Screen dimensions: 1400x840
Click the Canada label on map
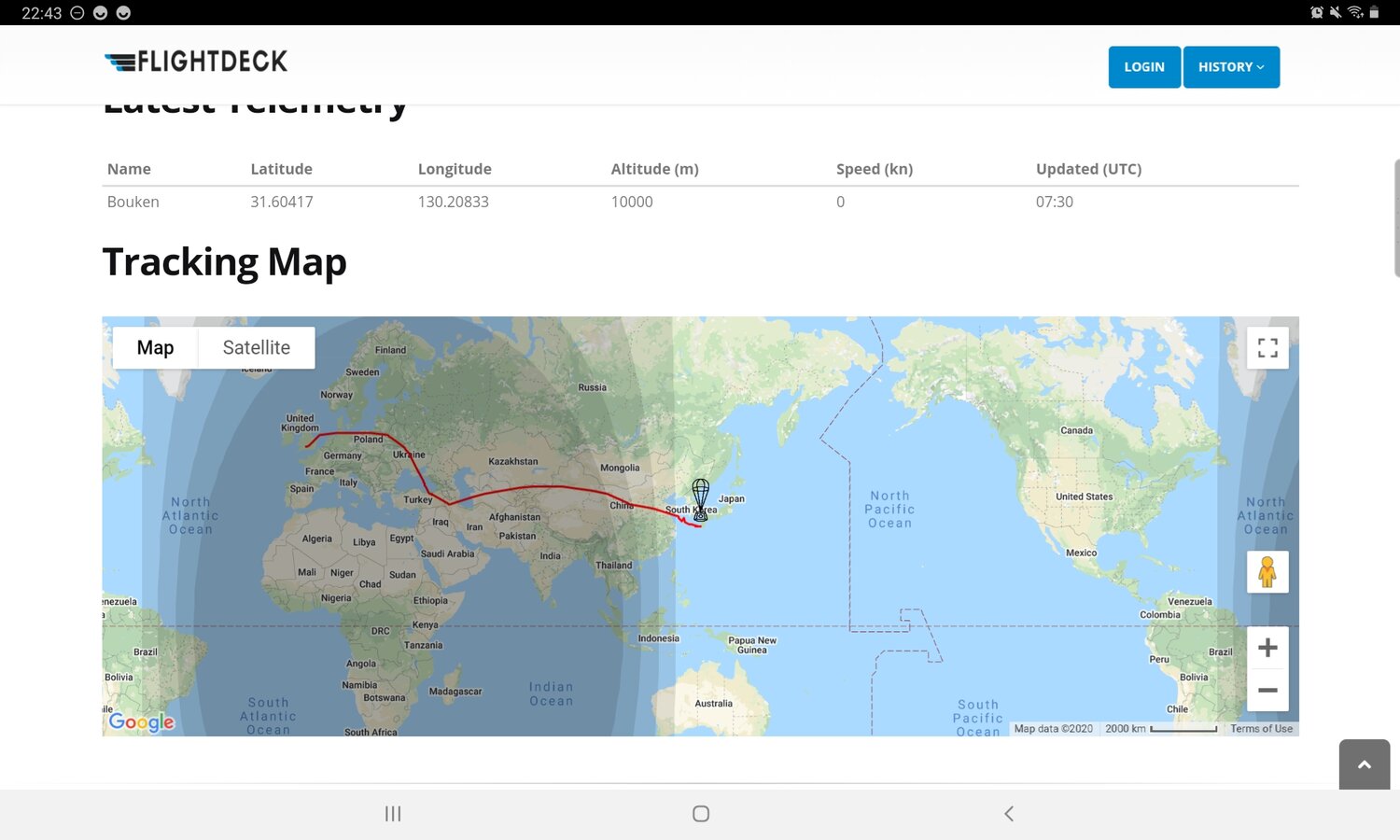[x=1076, y=430]
